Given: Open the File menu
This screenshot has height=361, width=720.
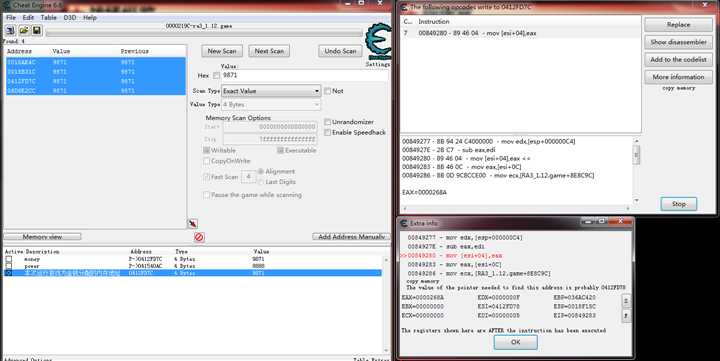Looking at the screenshot, I should (x=11, y=17).
